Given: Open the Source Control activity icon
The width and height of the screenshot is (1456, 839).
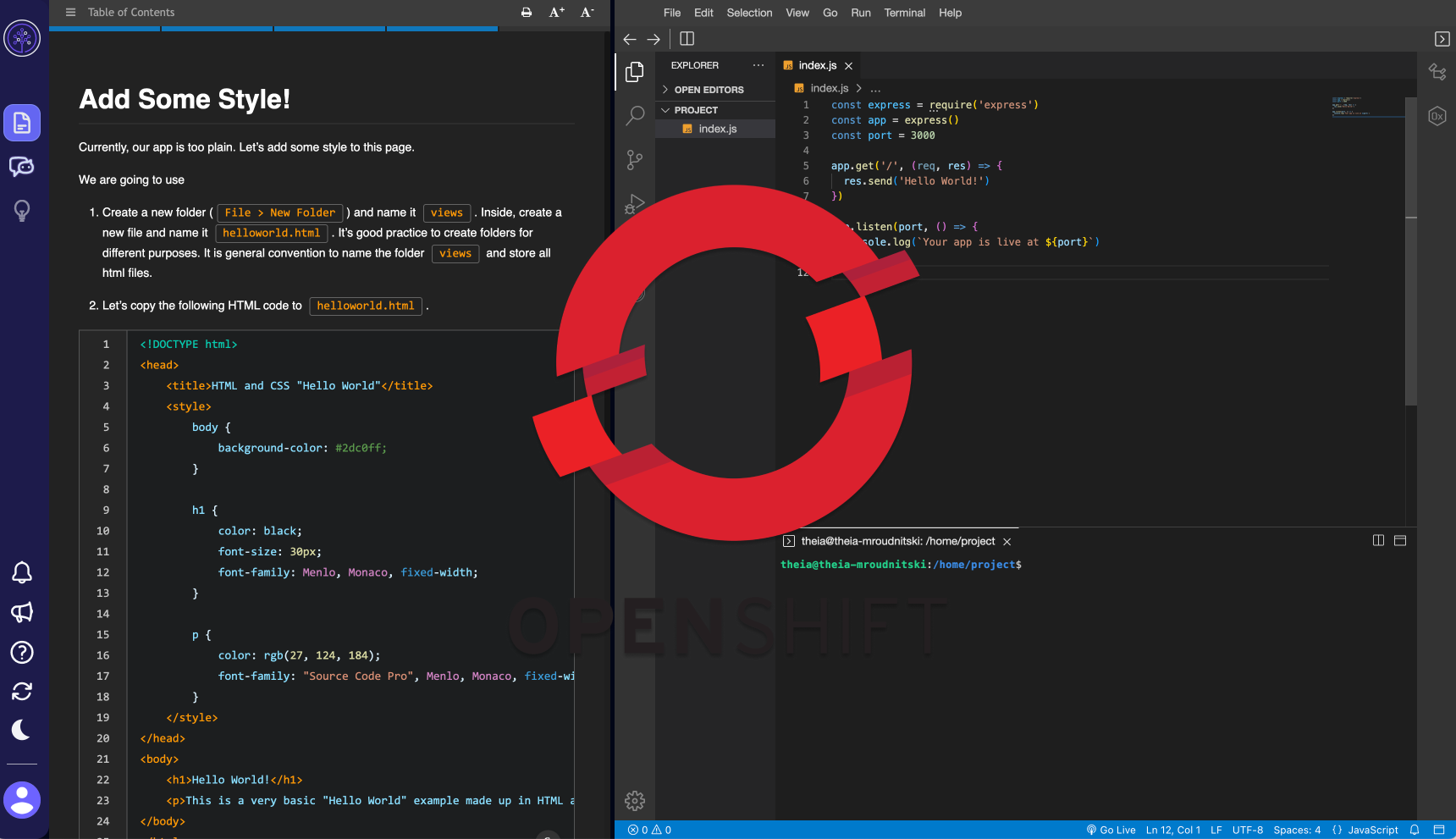Looking at the screenshot, I should pos(635,160).
